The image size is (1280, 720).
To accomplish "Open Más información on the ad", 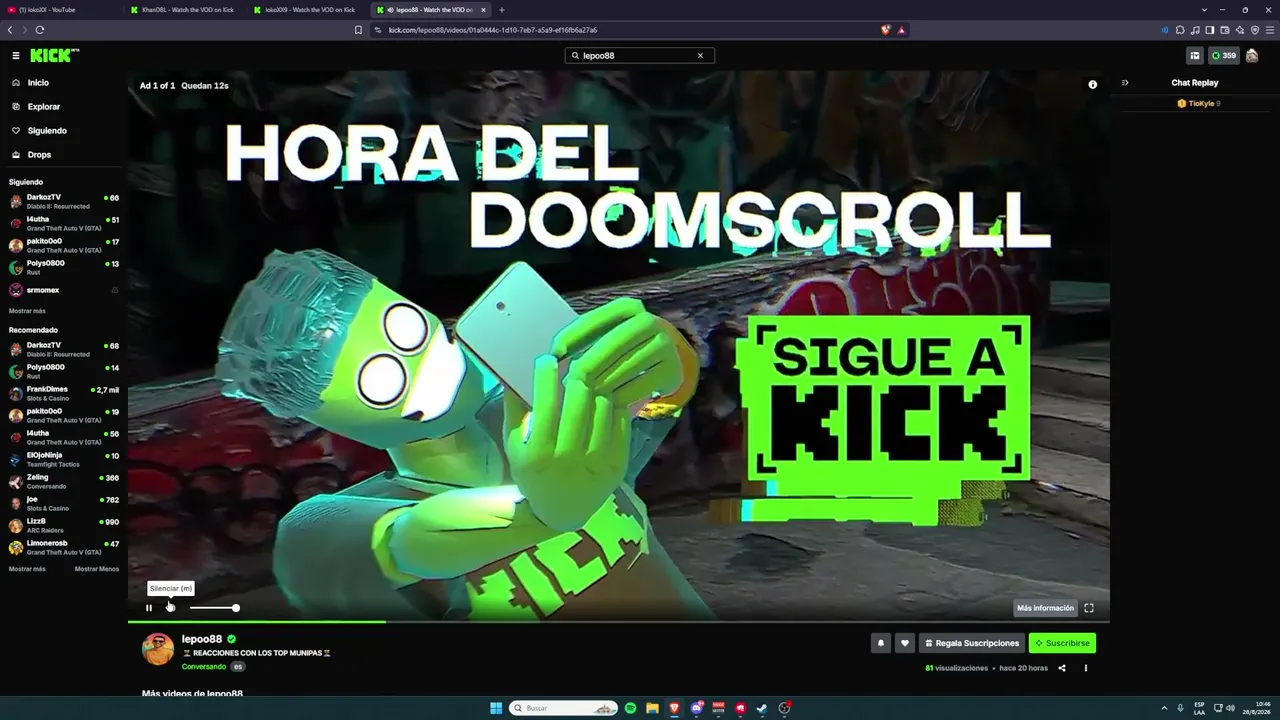I will [1045, 608].
